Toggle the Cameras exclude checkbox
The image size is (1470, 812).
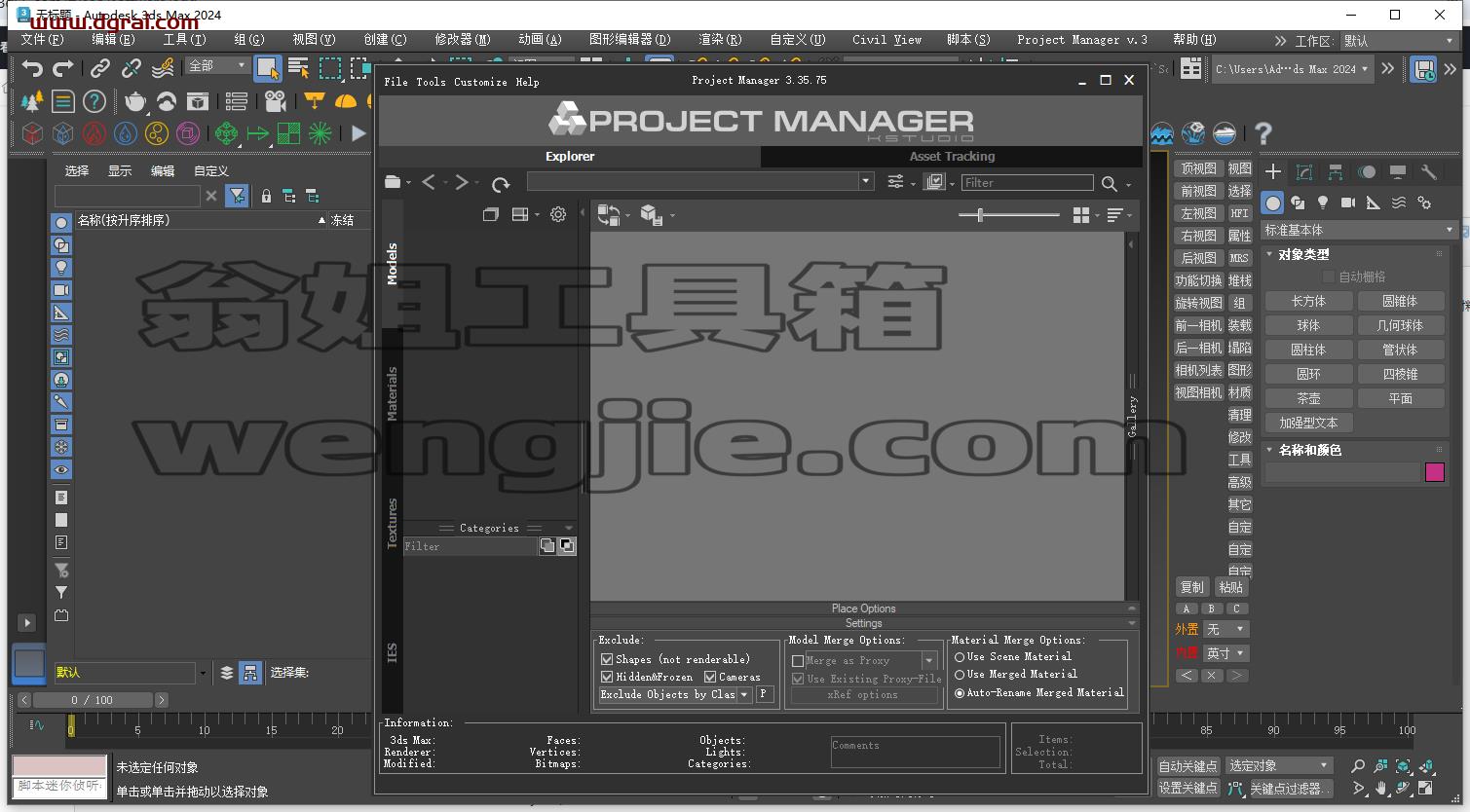[x=710, y=677]
